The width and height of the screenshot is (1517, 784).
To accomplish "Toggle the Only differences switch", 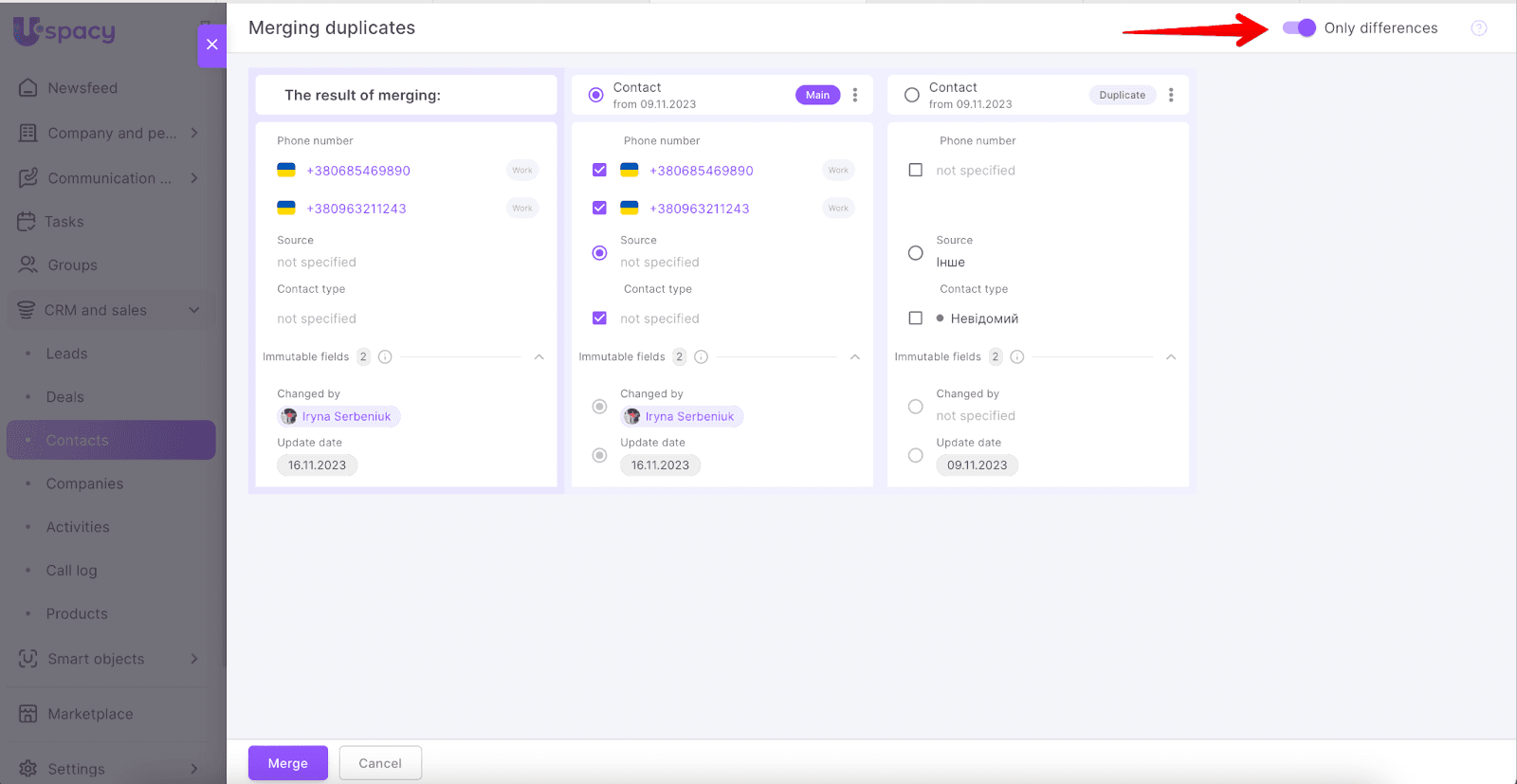I will pyautogui.click(x=1299, y=28).
